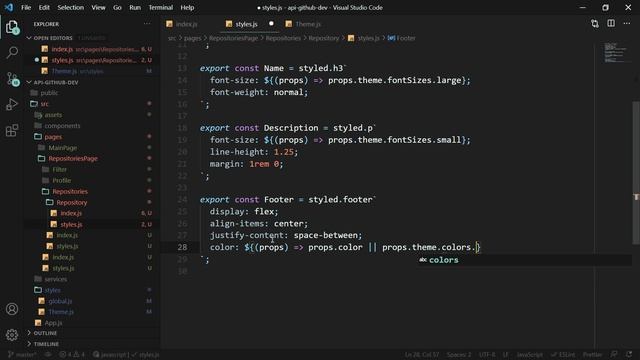Image resolution: width=640 pixels, height=360 pixels.
Task: Switch to the index.js editor tab
Action: click(x=187, y=24)
